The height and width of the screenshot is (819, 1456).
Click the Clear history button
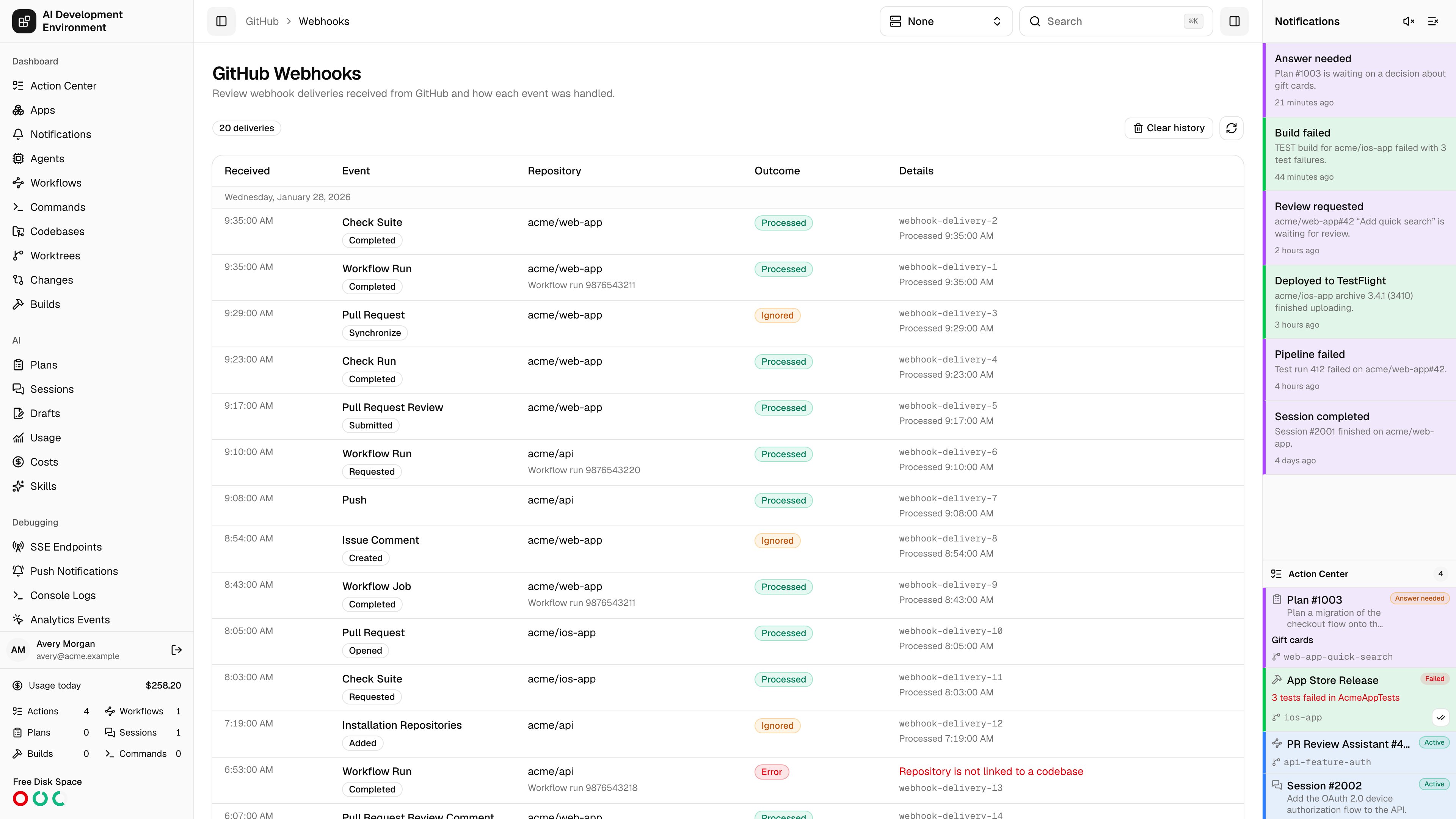click(x=1168, y=128)
